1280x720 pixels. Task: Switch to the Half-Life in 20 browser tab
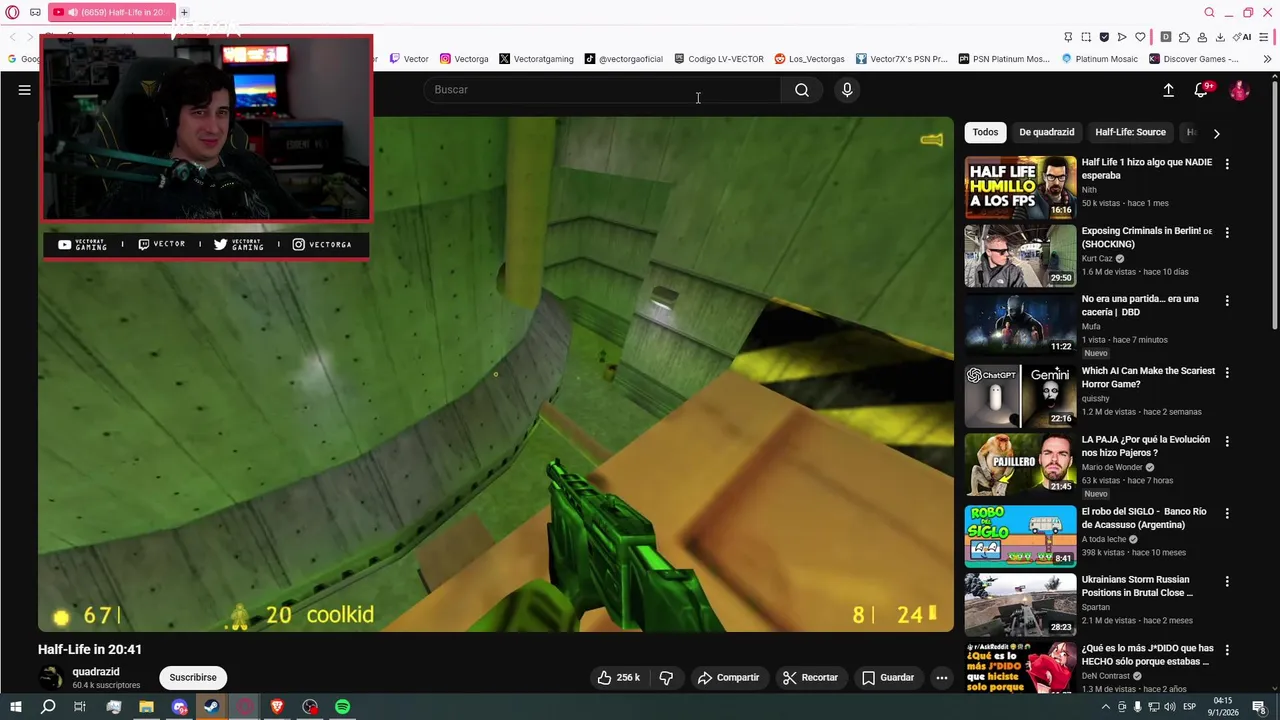click(x=110, y=12)
